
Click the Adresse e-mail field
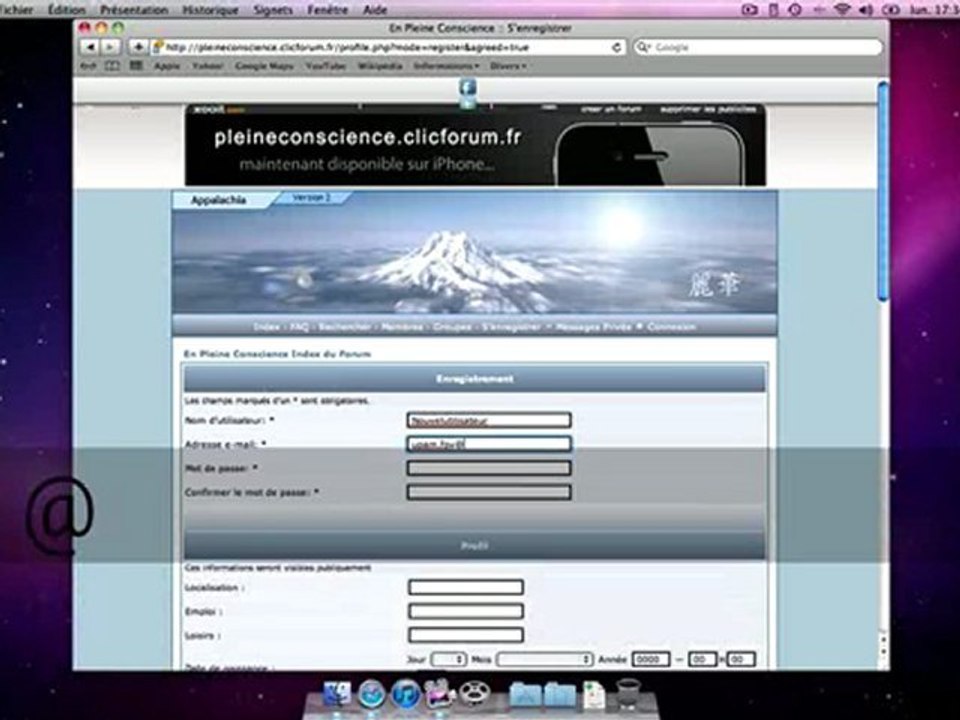pos(489,444)
